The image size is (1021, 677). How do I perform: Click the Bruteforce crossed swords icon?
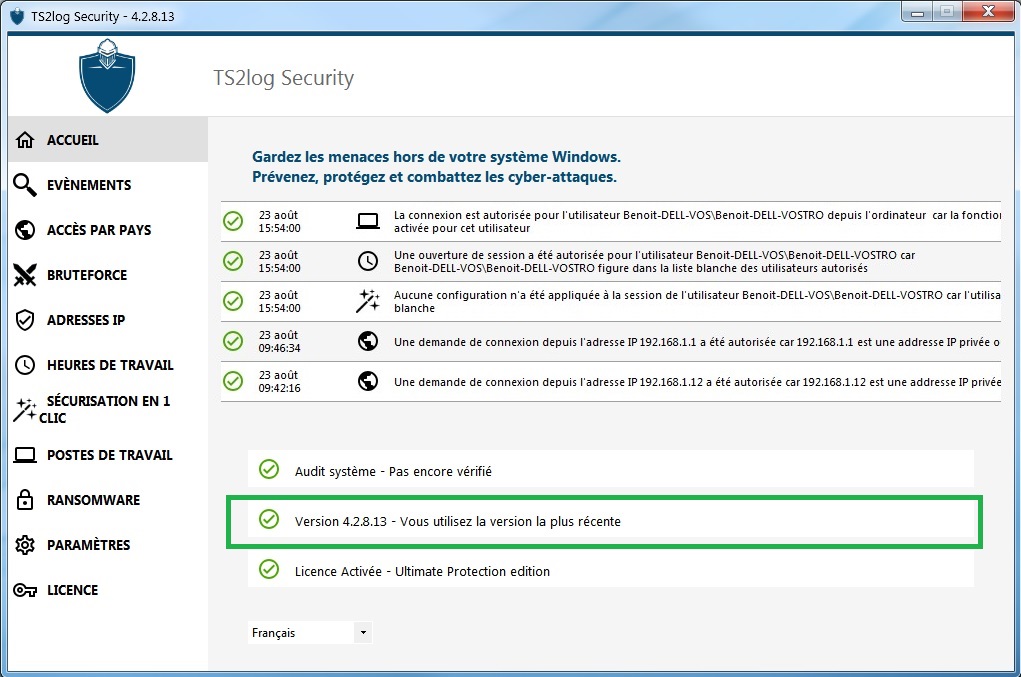25,275
